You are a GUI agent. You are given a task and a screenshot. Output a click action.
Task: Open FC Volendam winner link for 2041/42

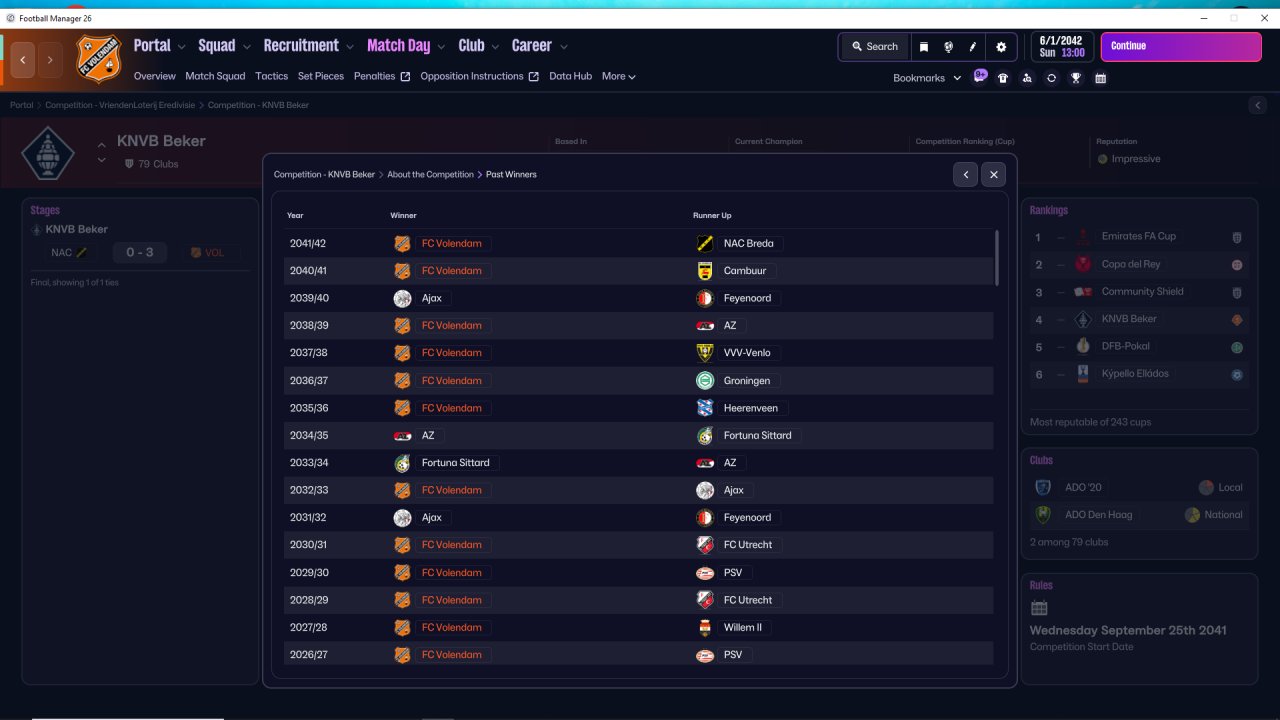(x=452, y=243)
